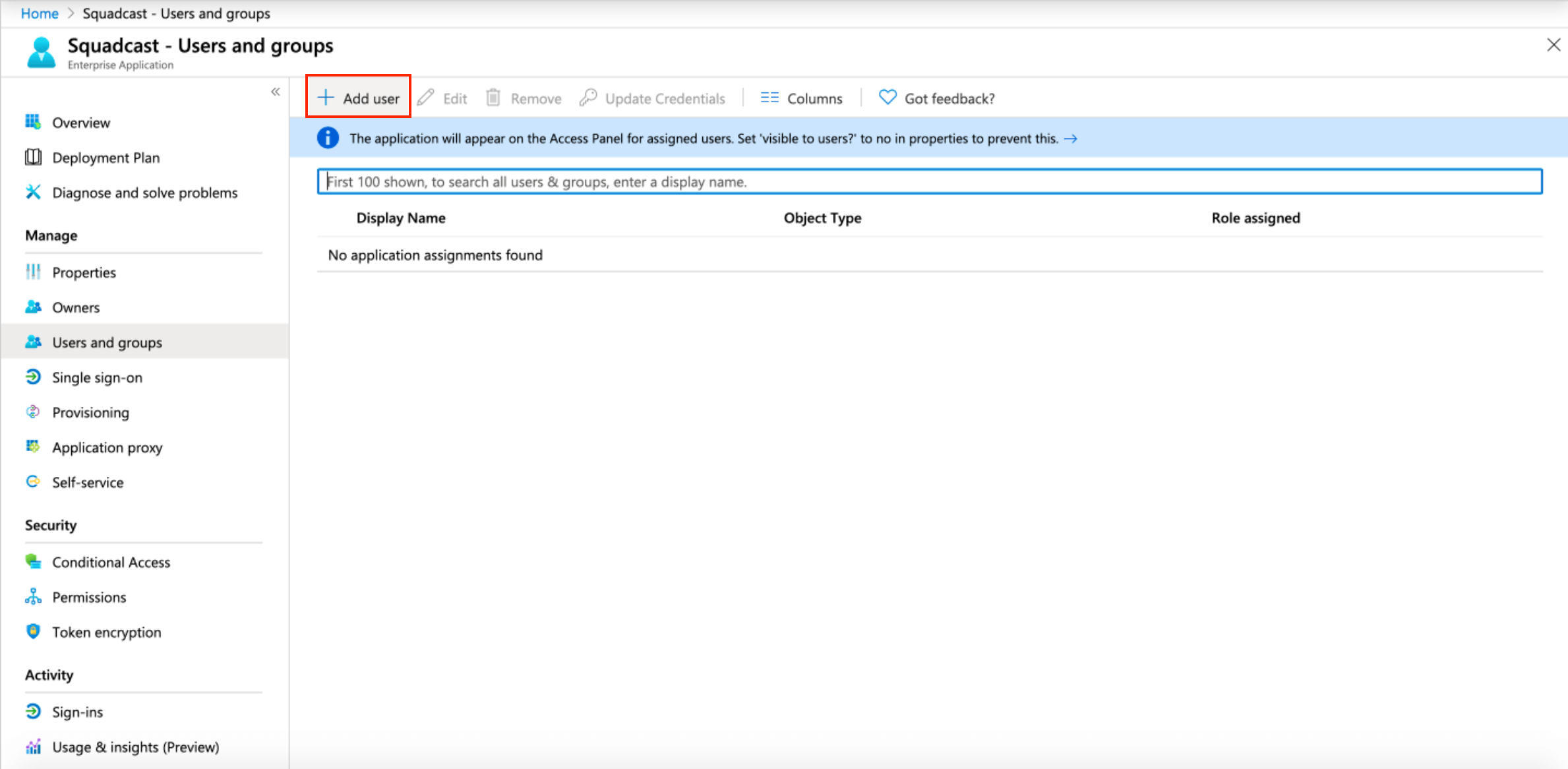The height and width of the screenshot is (769, 1568).
Task: Open Usage & insights (Preview)
Action: [136, 747]
